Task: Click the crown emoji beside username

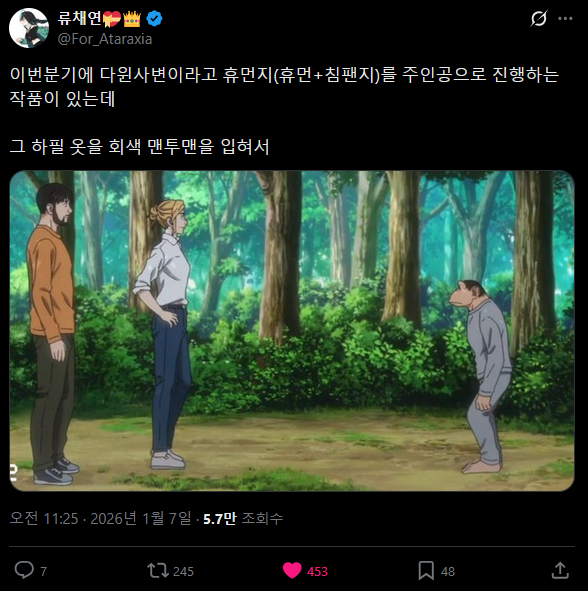Action: coord(132,18)
